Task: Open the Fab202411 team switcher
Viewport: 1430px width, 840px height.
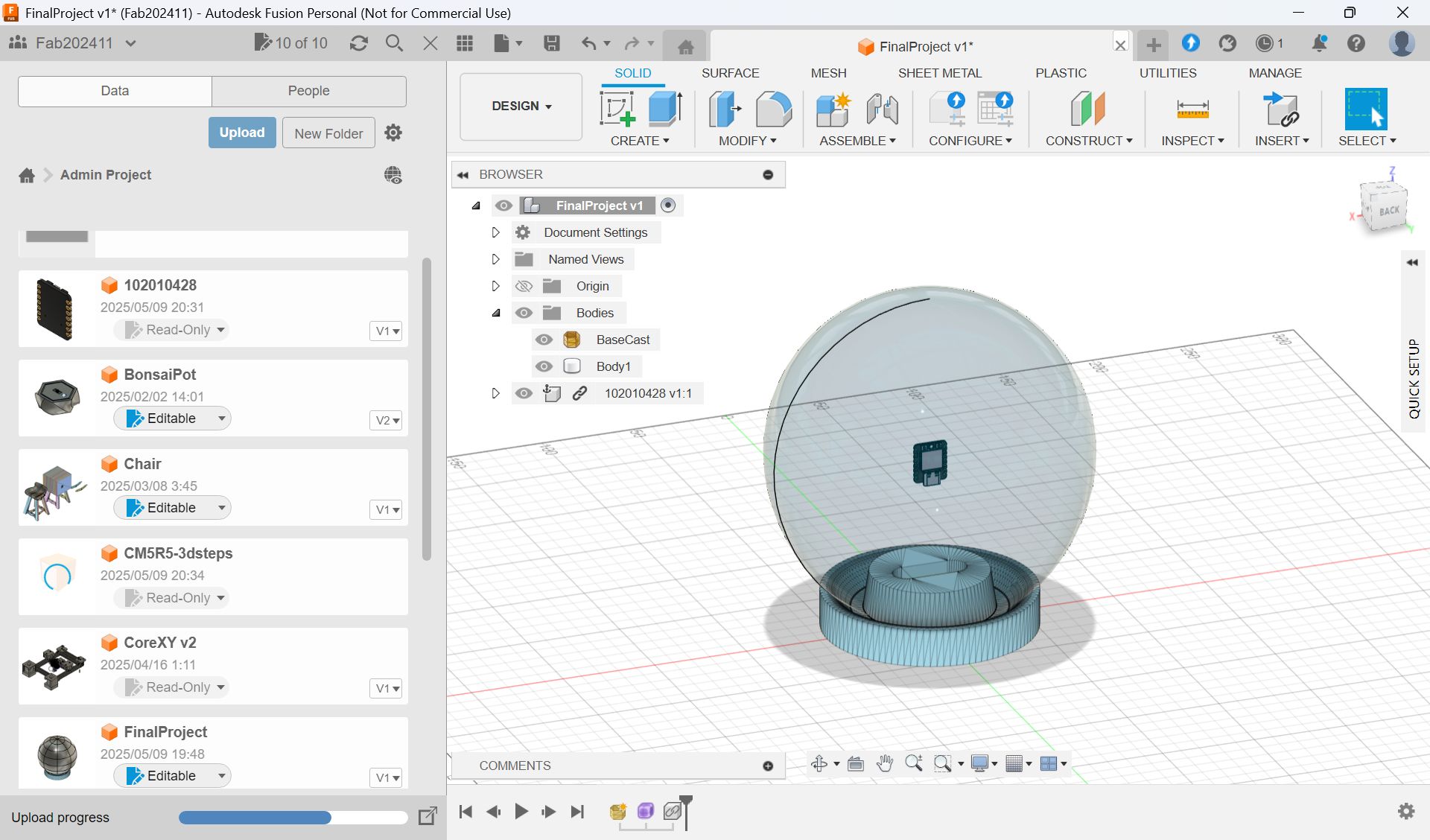Action: 72,43
